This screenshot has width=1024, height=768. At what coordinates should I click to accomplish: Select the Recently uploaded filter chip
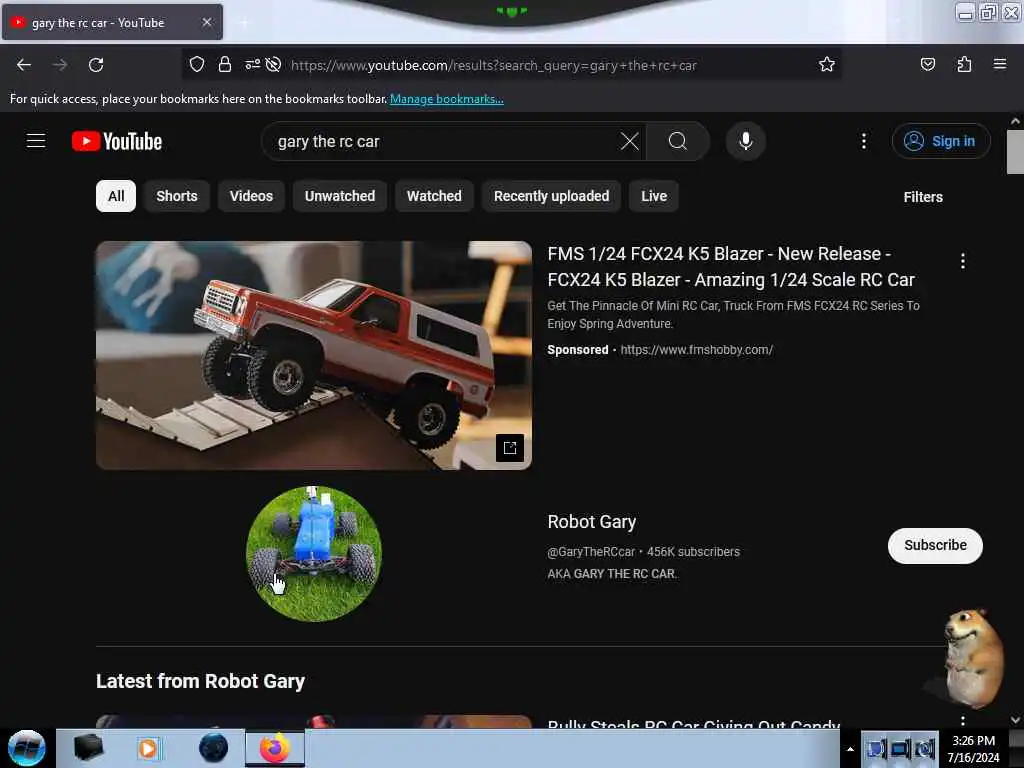coord(551,196)
